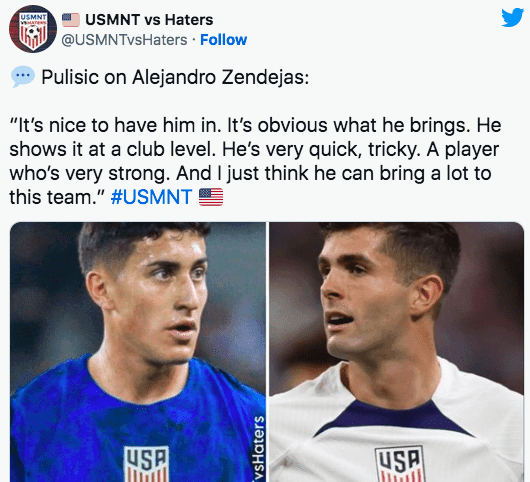Click the blue Twitter bird logo
This screenshot has width=530, height=482.
click(512, 17)
